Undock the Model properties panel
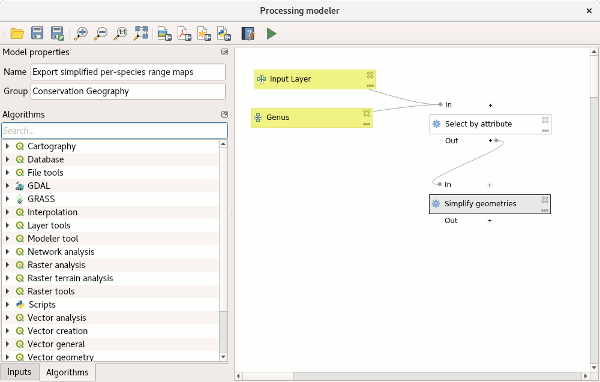Screen dimensions: 600x382 click(225, 52)
